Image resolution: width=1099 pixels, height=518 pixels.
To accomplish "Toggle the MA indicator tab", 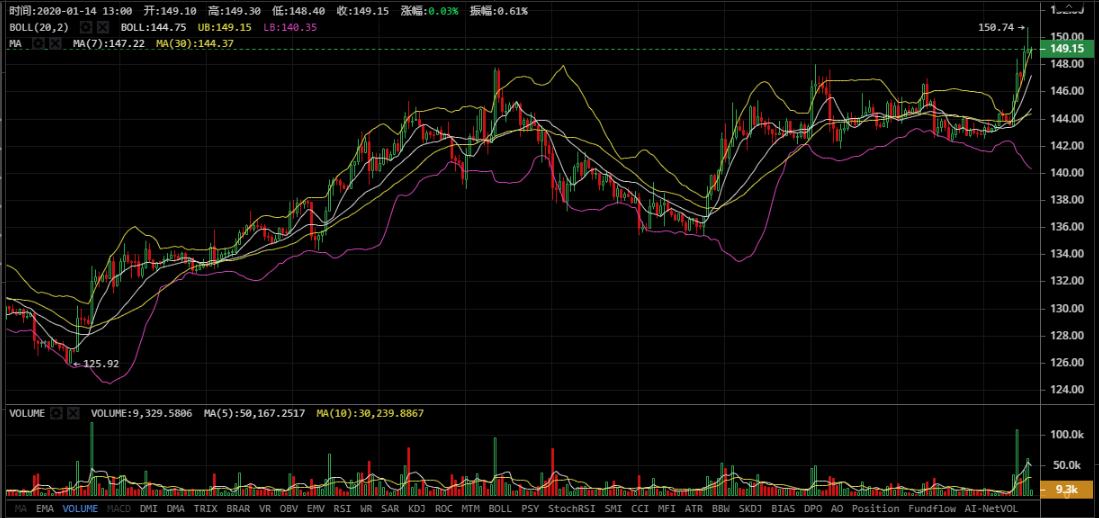I will [20, 509].
